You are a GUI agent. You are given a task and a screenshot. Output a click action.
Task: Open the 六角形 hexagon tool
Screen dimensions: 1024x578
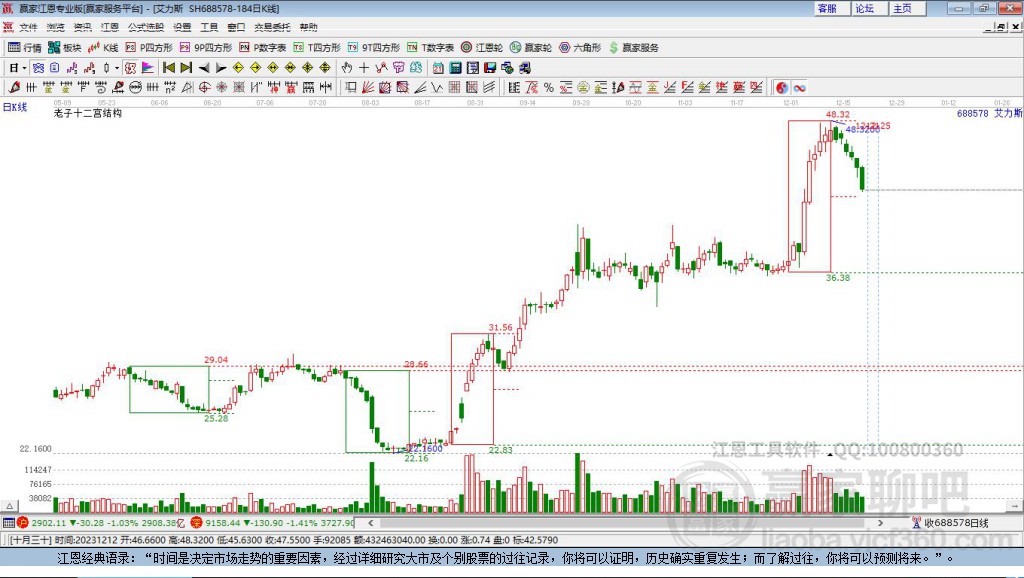coord(580,48)
